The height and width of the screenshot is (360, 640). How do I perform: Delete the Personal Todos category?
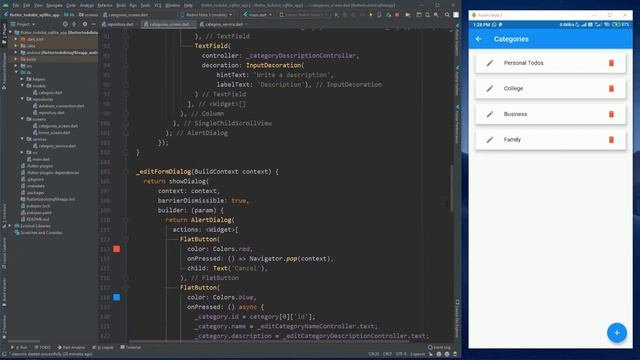(611, 63)
